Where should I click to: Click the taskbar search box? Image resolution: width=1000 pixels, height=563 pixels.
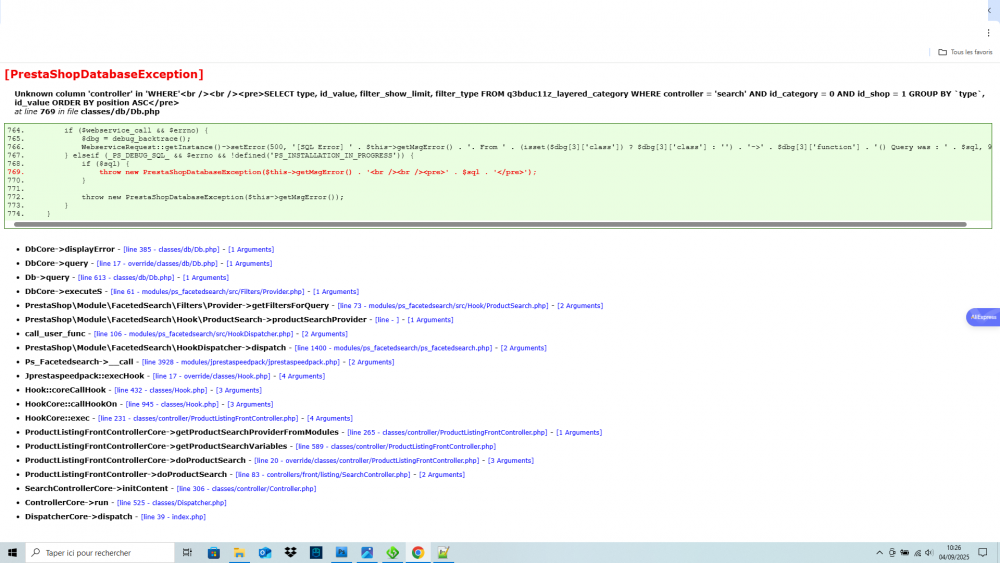coord(100,553)
